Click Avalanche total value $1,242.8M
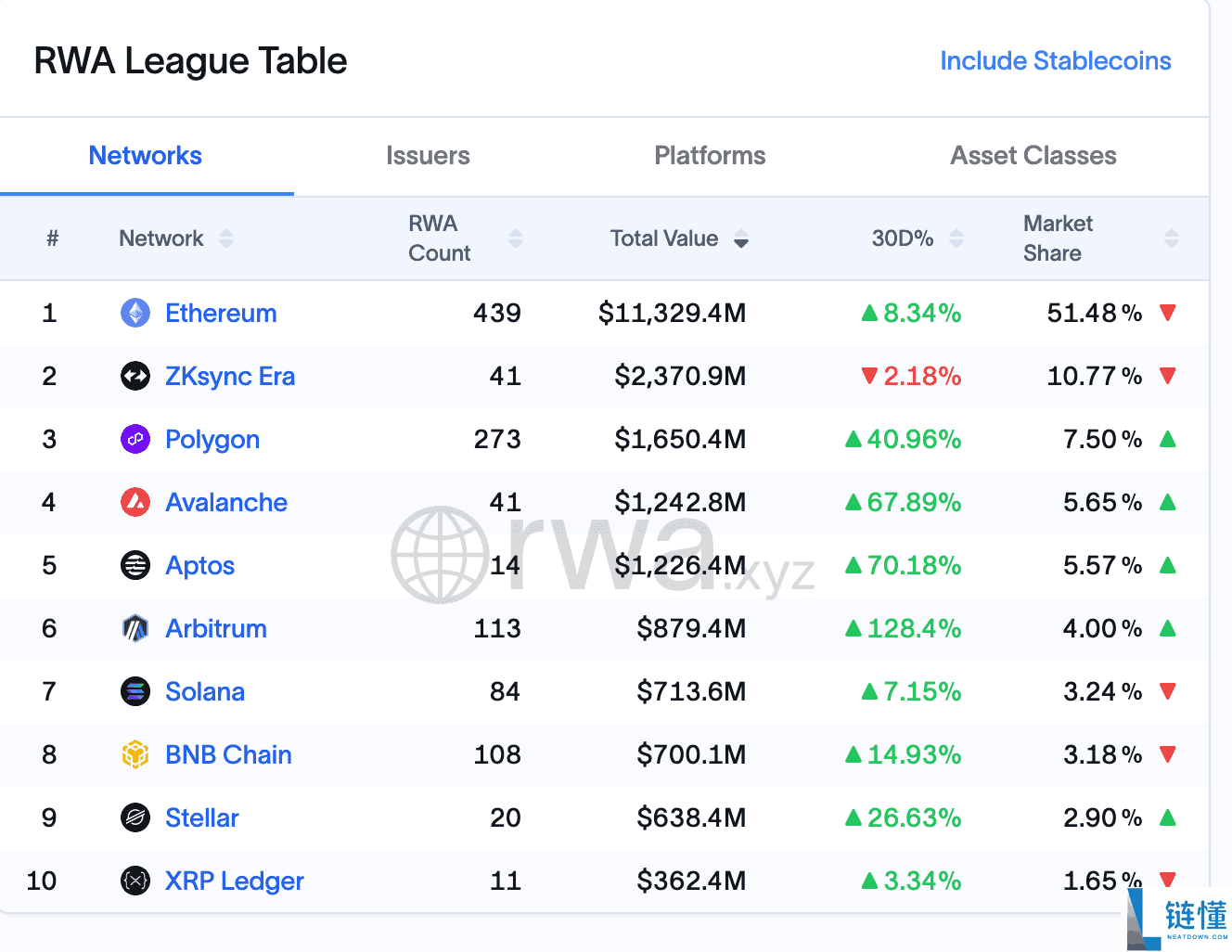 [x=680, y=502]
